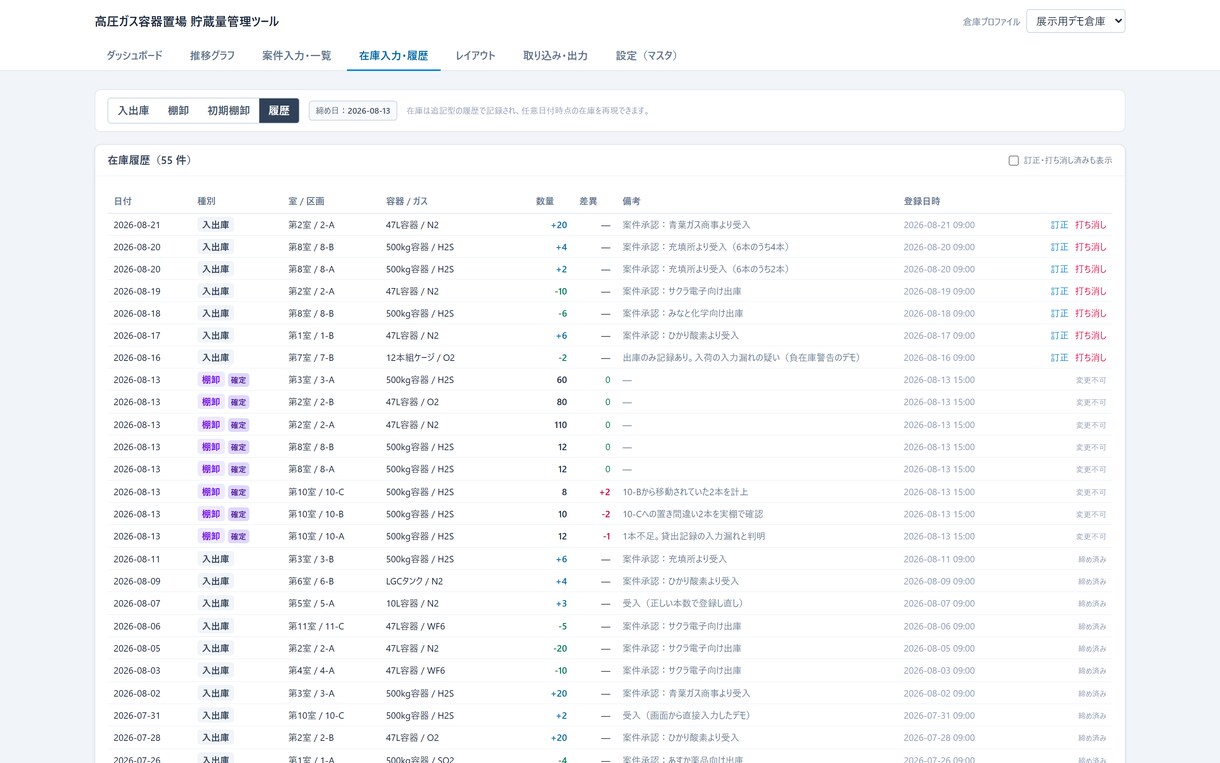This screenshot has width=1220, height=763.
Task: Click 打ち消し on the 2026-08-17 row
Action: point(1091,335)
